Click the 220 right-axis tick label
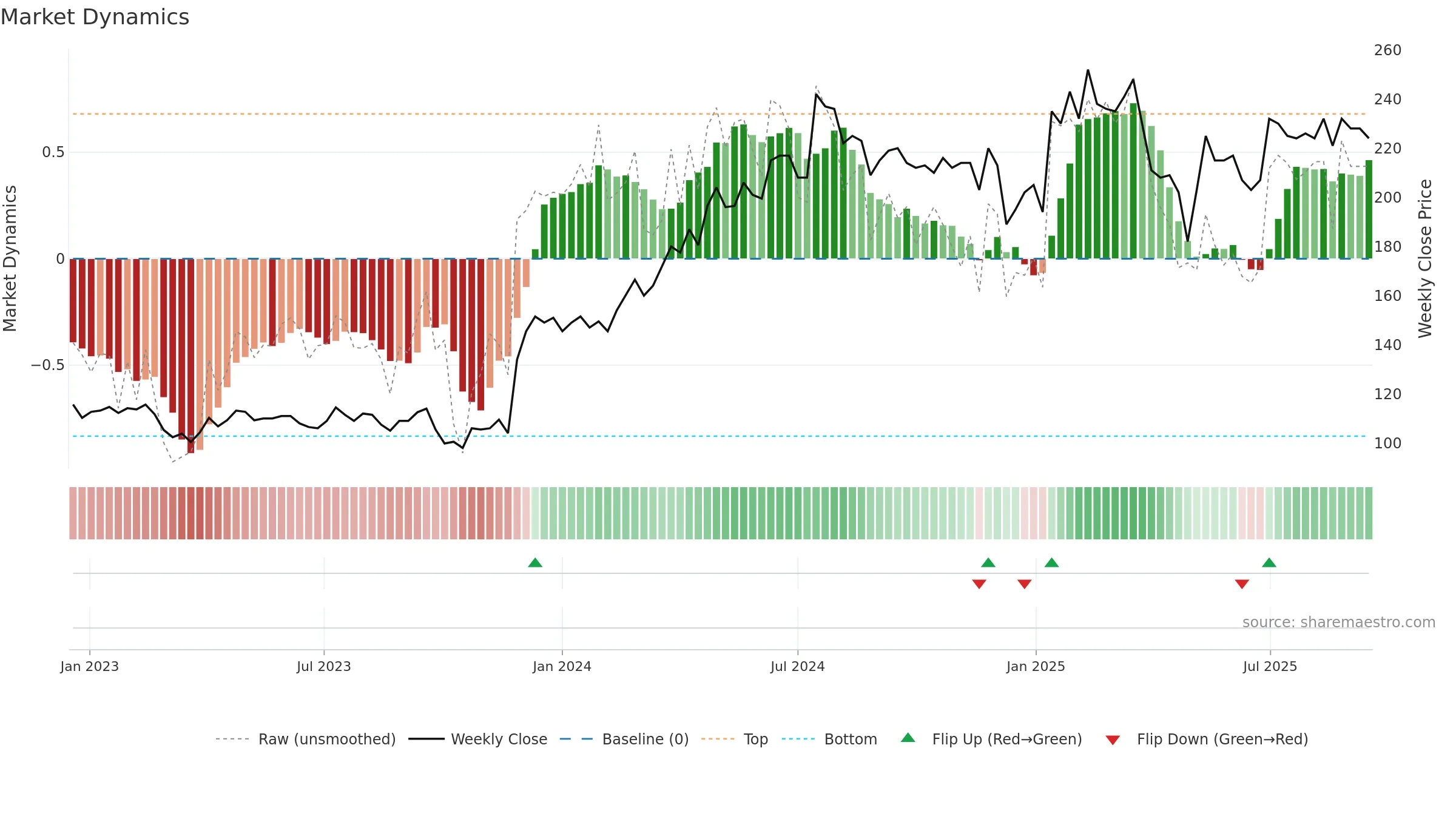Image resolution: width=1456 pixels, height=819 pixels. click(x=1388, y=149)
